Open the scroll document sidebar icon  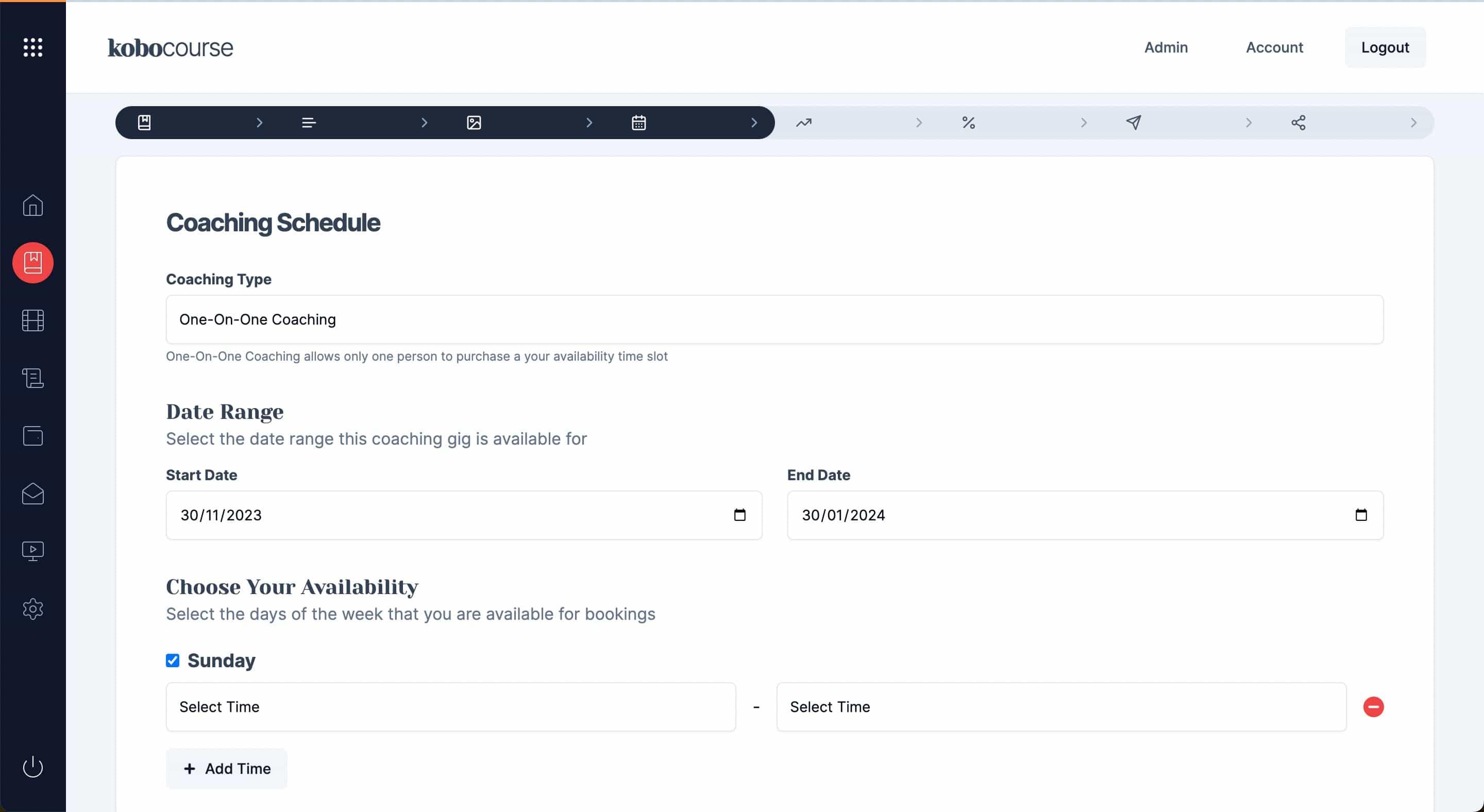coord(33,378)
